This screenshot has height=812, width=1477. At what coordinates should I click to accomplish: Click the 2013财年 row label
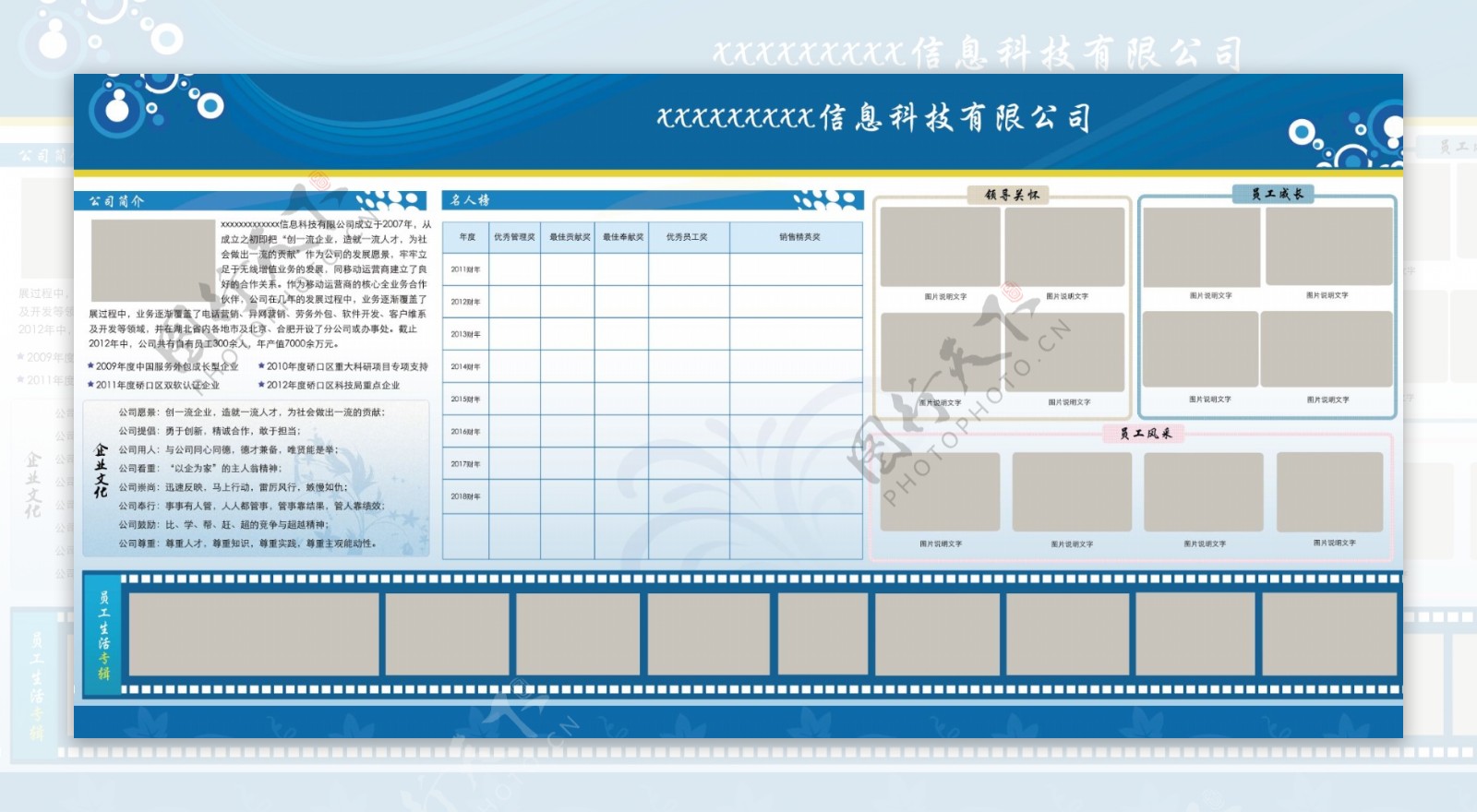(465, 334)
